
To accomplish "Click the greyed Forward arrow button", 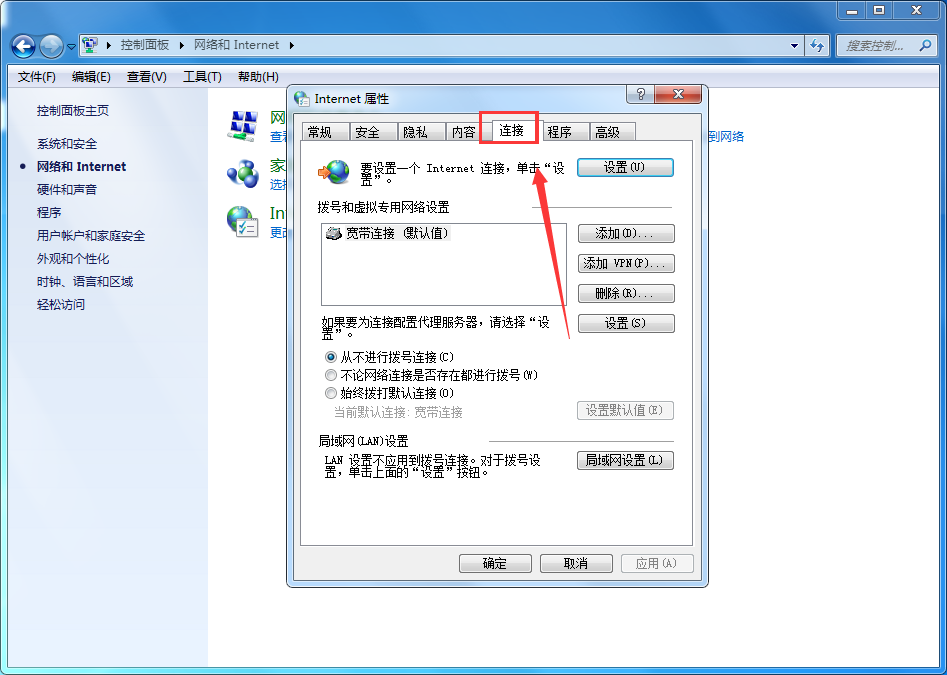I will [51, 46].
